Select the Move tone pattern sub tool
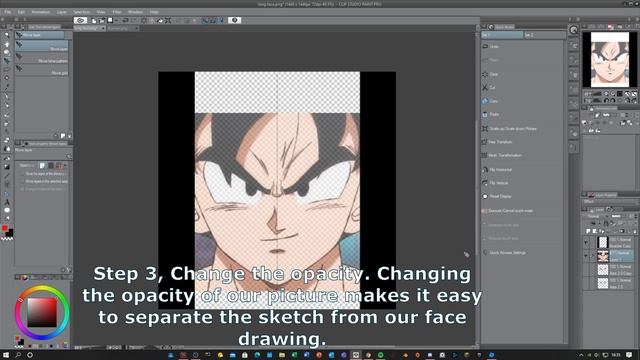Screen dimensions: 640x360 point(42,59)
